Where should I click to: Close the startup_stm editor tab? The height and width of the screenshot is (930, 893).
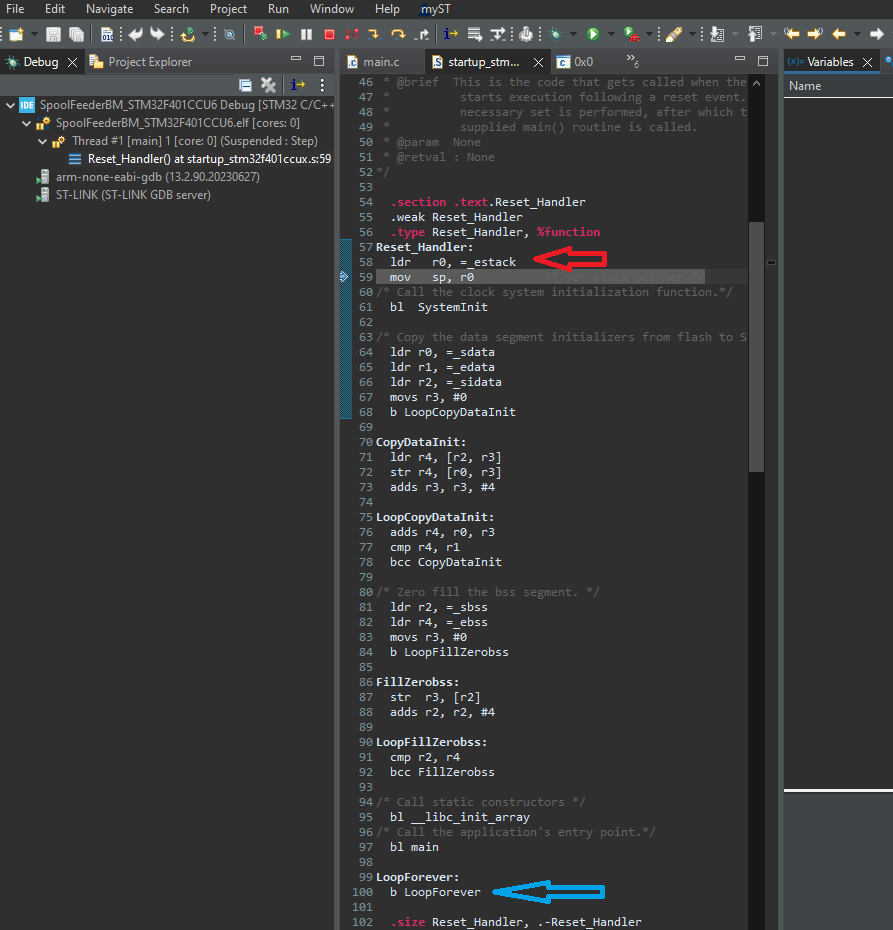point(538,62)
